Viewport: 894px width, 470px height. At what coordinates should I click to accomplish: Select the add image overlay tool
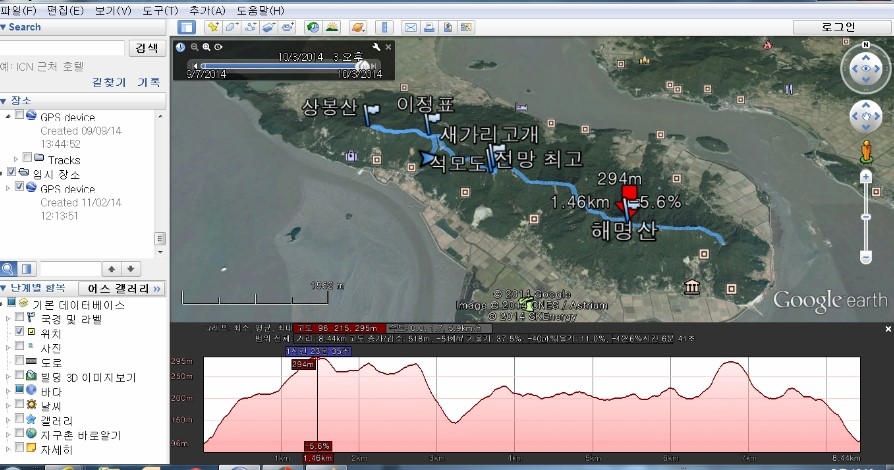(x=270, y=27)
